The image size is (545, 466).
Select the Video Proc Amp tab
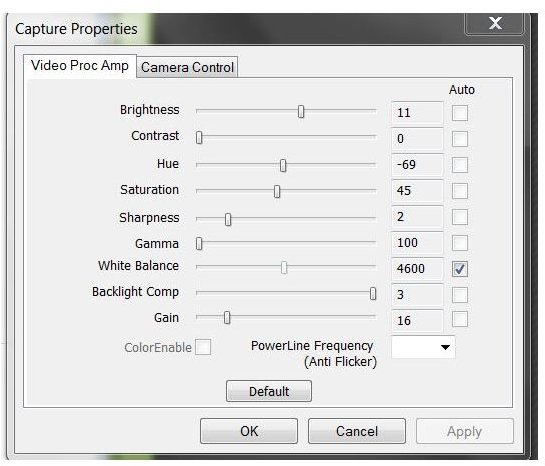click(x=80, y=66)
